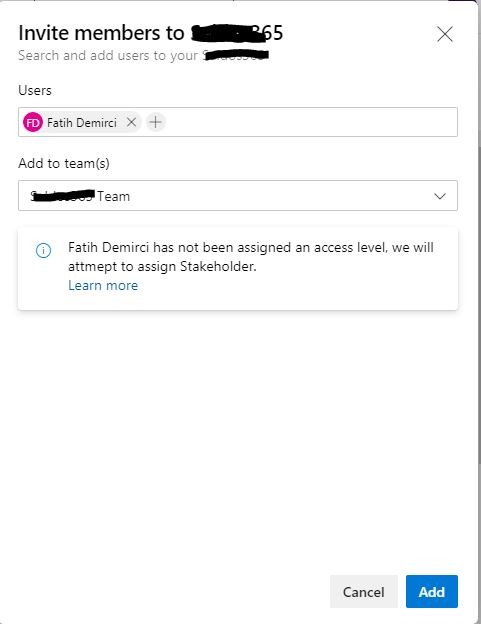Expand the team dropdown chevron
481x624 pixels.
coord(440,196)
